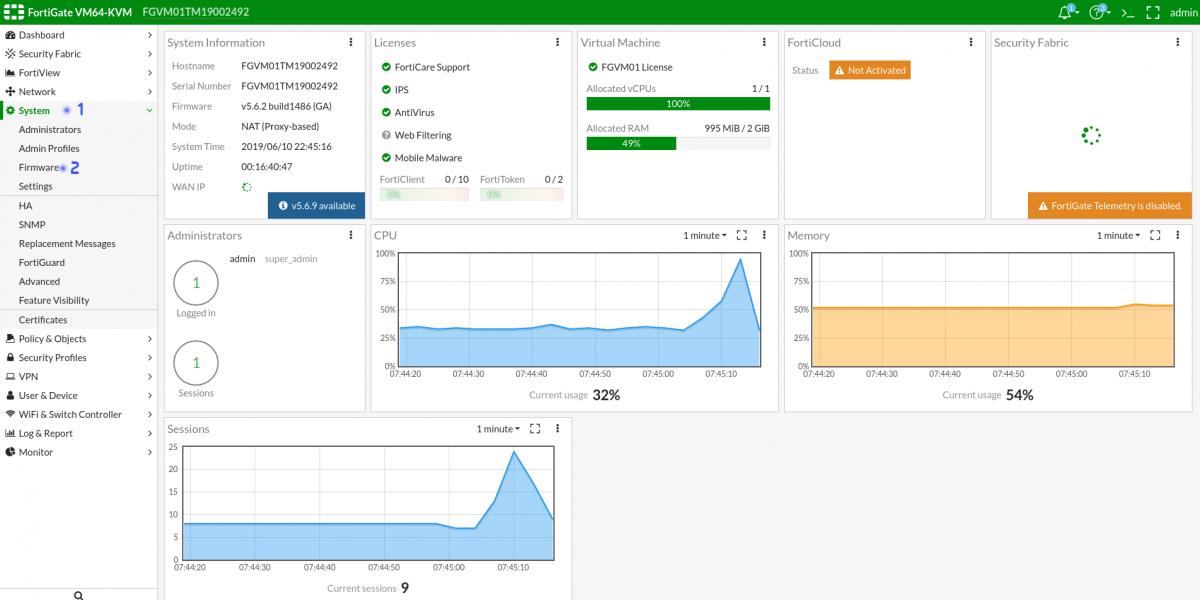The height and width of the screenshot is (600, 1200).
Task: Click the FortiGate Telemetry is disabled warning
Action: pyautogui.click(x=1110, y=206)
